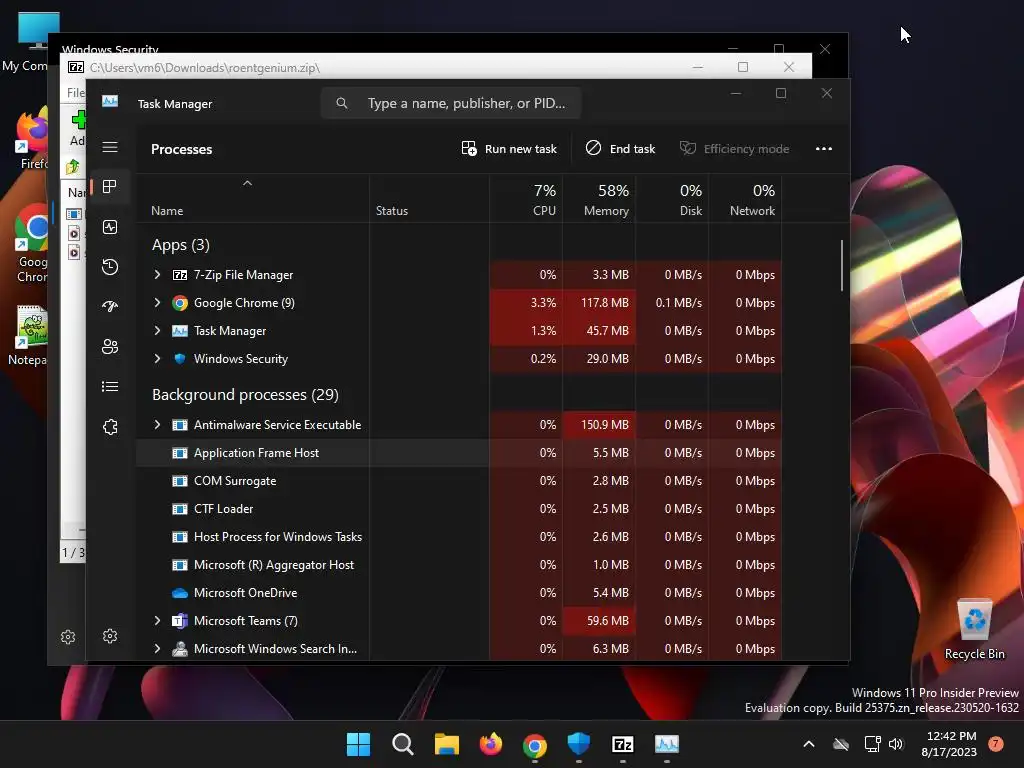1024x768 pixels.
Task: Open the Startup apps sidebar icon
Action: pos(110,306)
